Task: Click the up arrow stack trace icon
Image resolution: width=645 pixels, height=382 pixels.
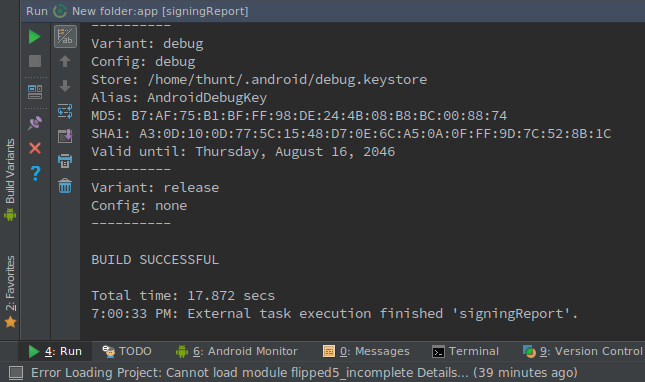Action: pyautogui.click(x=65, y=61)
